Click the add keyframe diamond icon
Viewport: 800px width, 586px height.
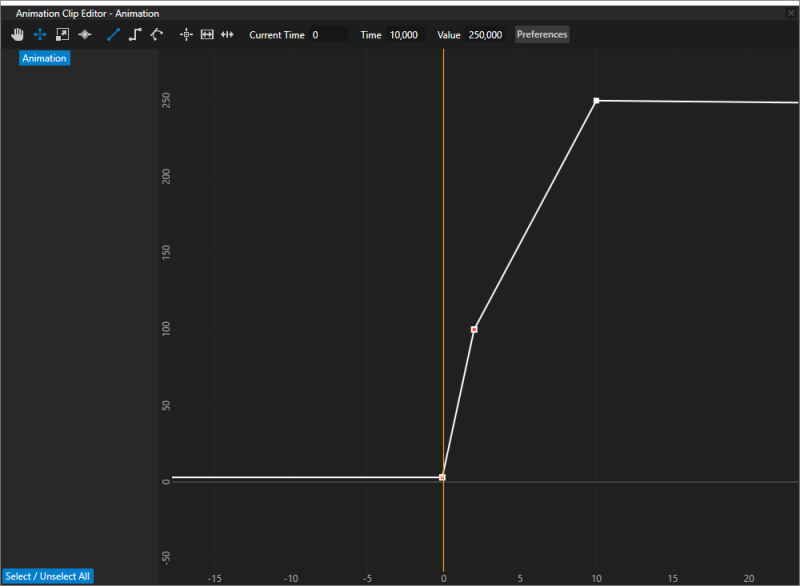84,34
